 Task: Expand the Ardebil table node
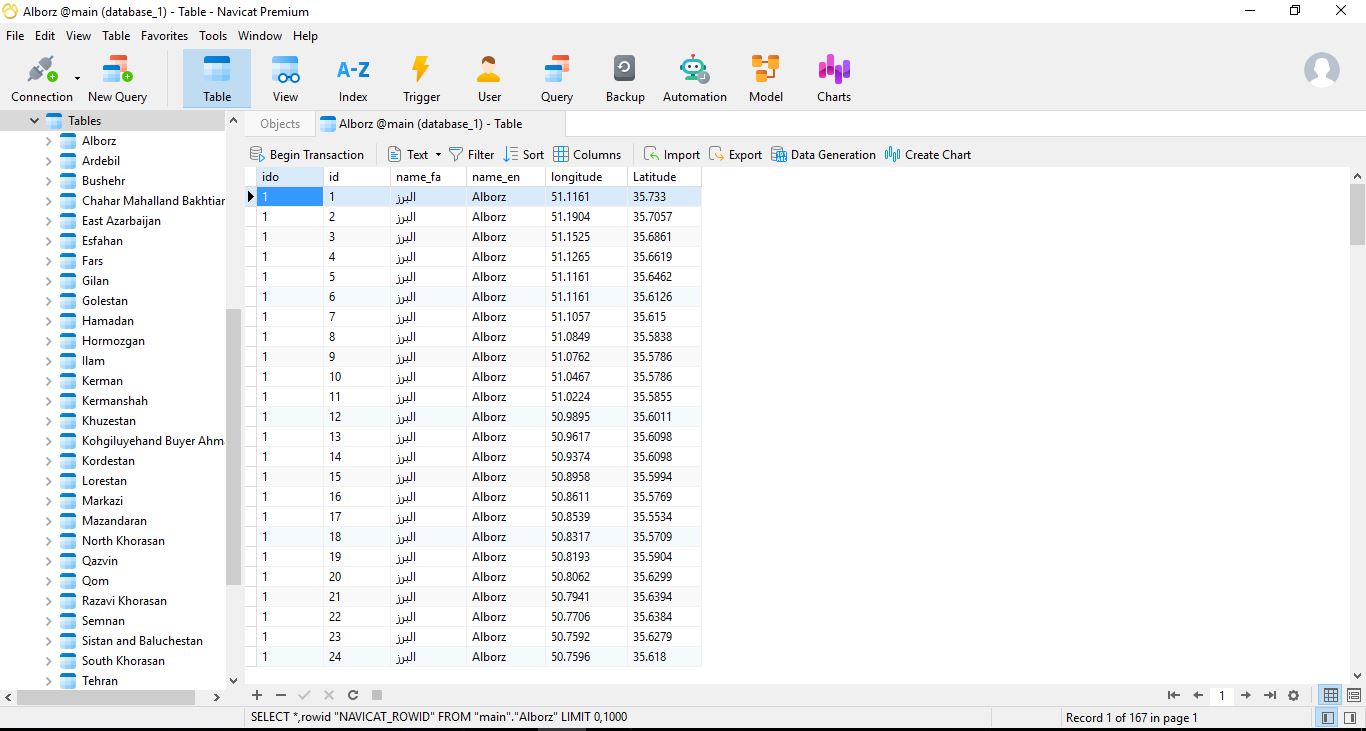coord(48,161)
